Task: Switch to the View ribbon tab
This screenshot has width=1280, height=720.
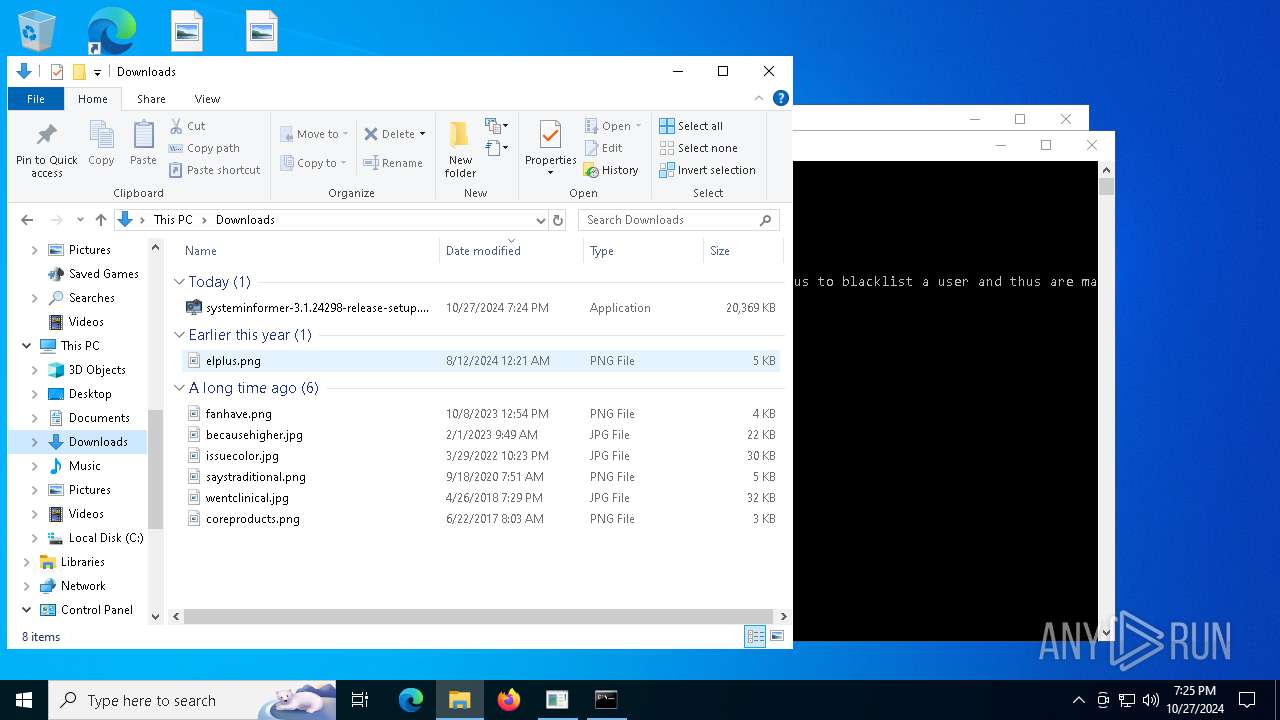Action: (207, 99)
